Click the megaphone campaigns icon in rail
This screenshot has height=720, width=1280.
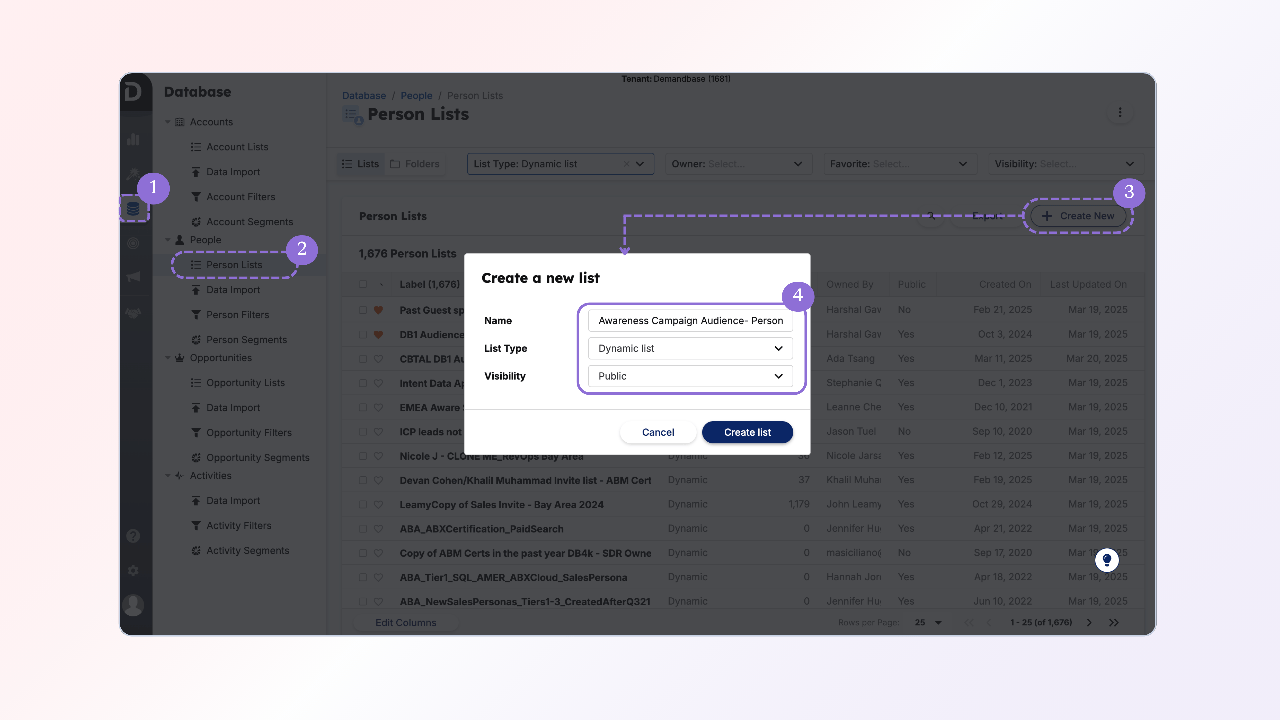click(133, 277)
